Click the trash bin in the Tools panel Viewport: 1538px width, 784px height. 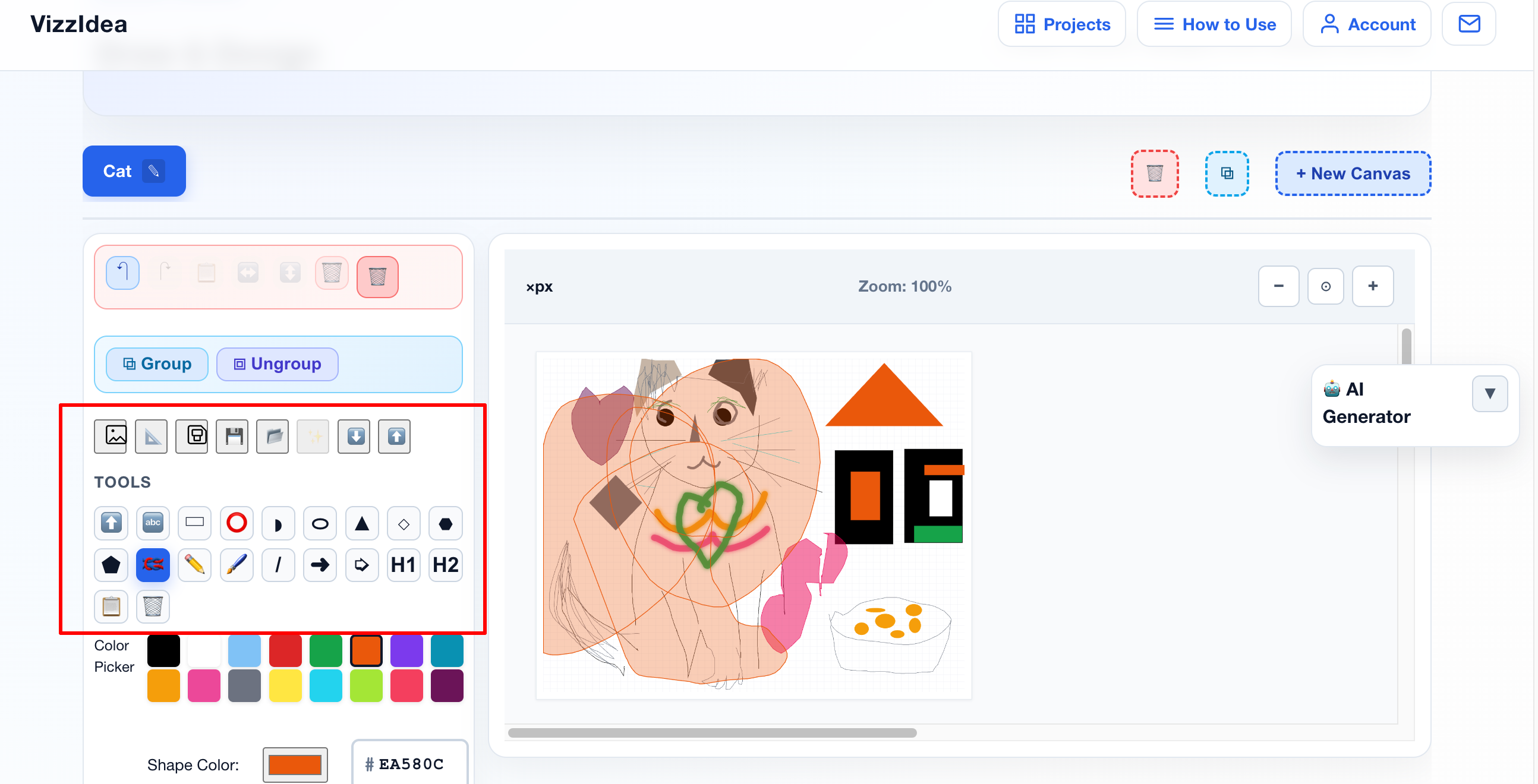click(x=152, y=607)
